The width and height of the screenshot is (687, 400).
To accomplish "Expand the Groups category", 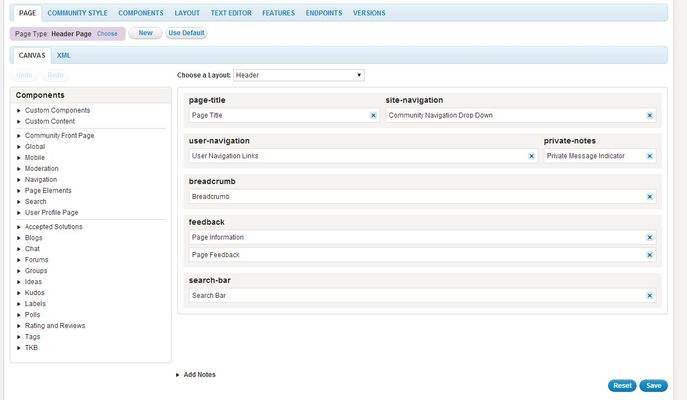I will pos(19,271).
